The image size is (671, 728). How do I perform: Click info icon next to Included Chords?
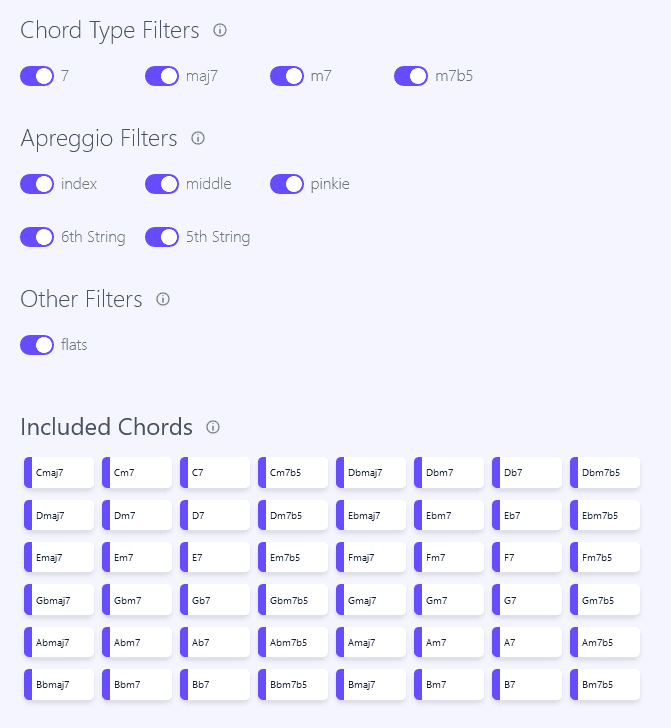(213, 427)
